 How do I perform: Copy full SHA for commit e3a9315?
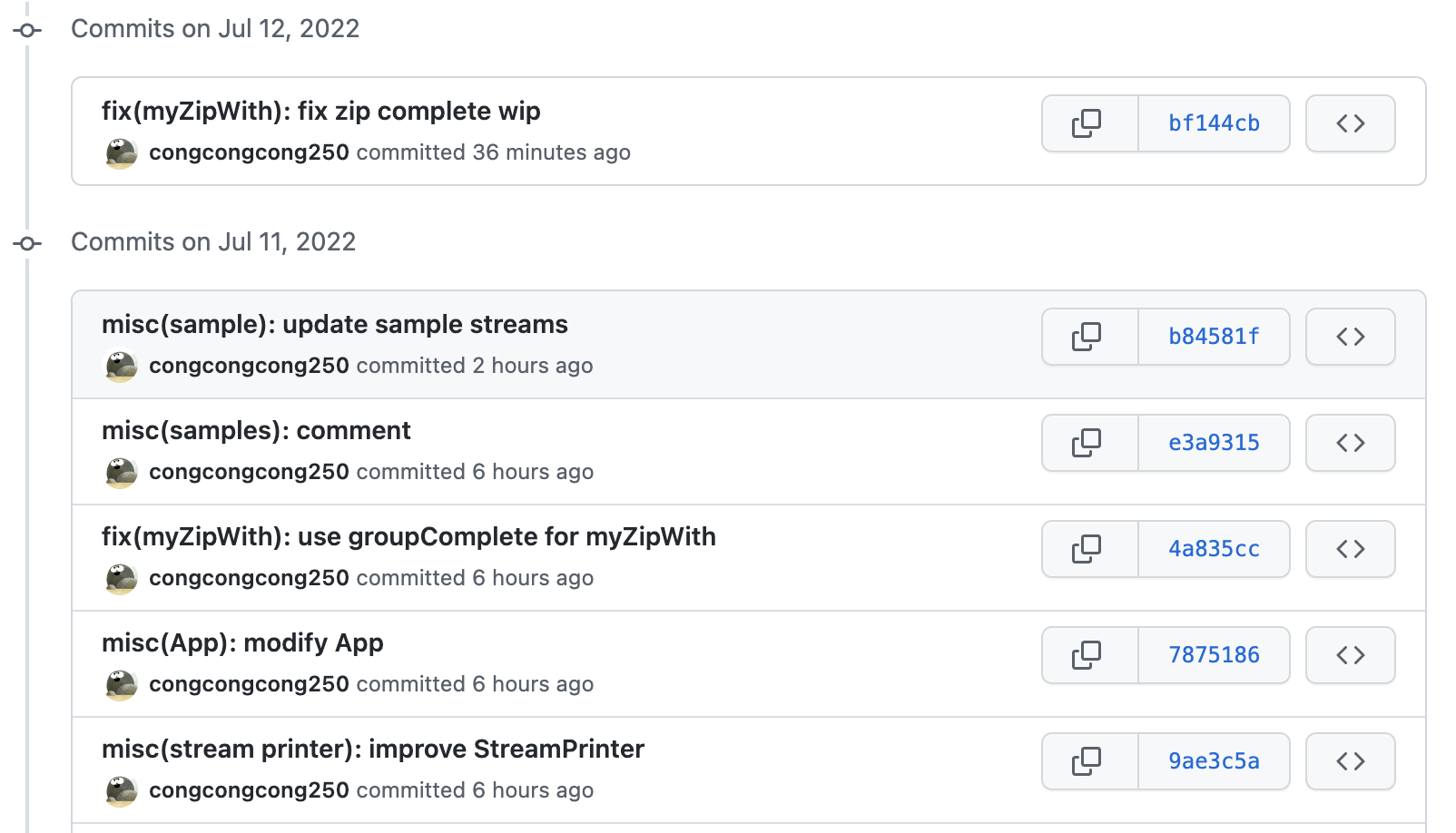pos(1087,443)
